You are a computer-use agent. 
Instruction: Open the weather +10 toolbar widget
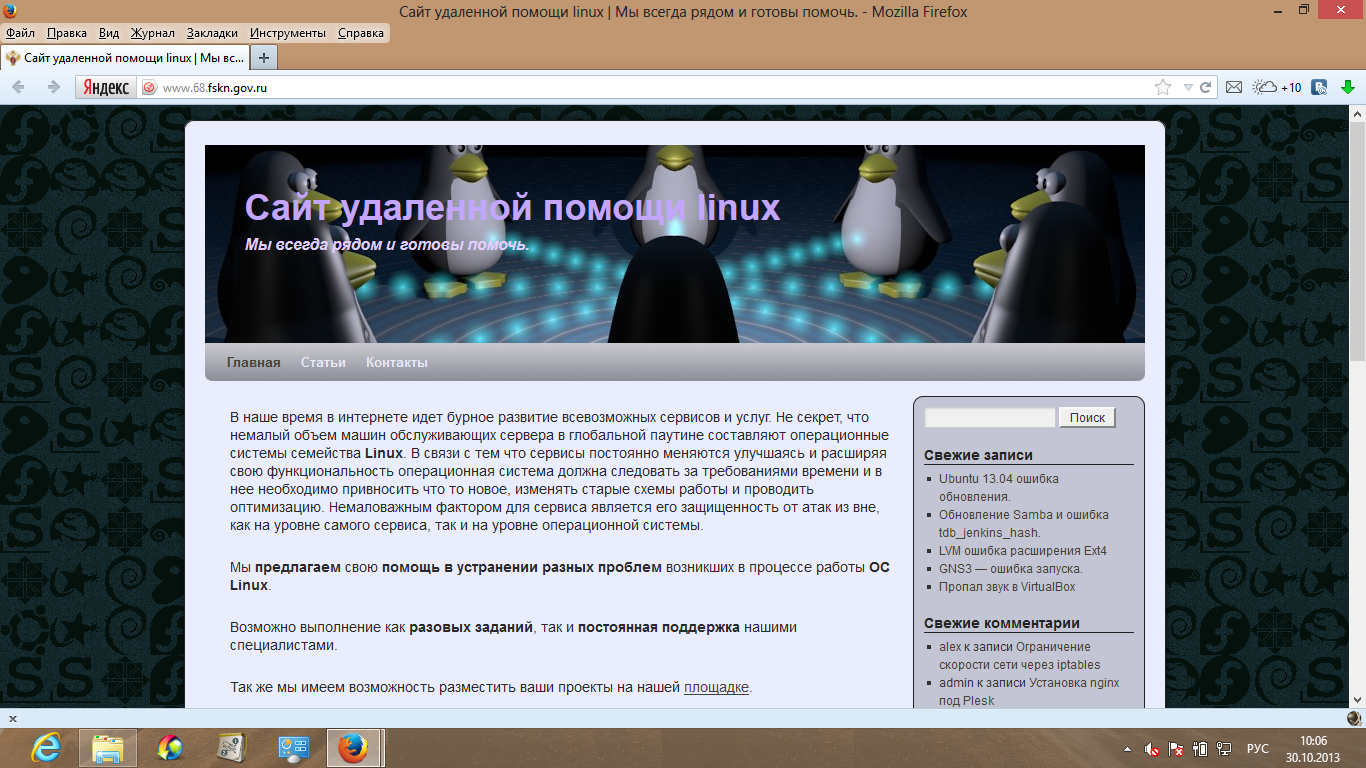[1277, 87]
